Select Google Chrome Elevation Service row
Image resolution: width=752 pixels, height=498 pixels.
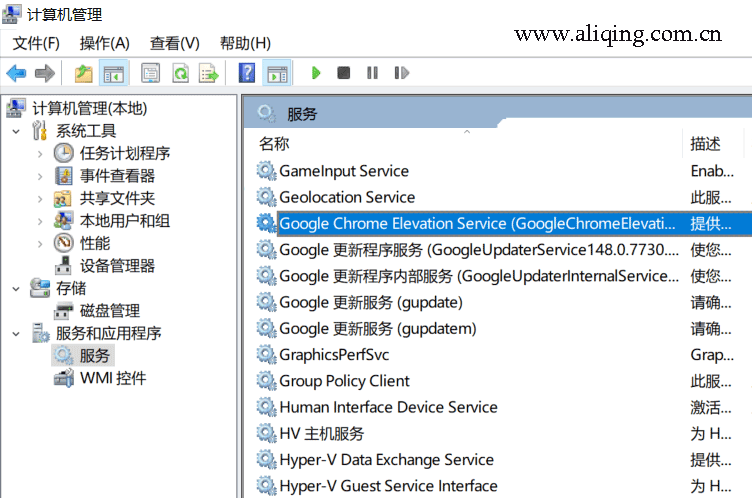click(x=503, y=224)
